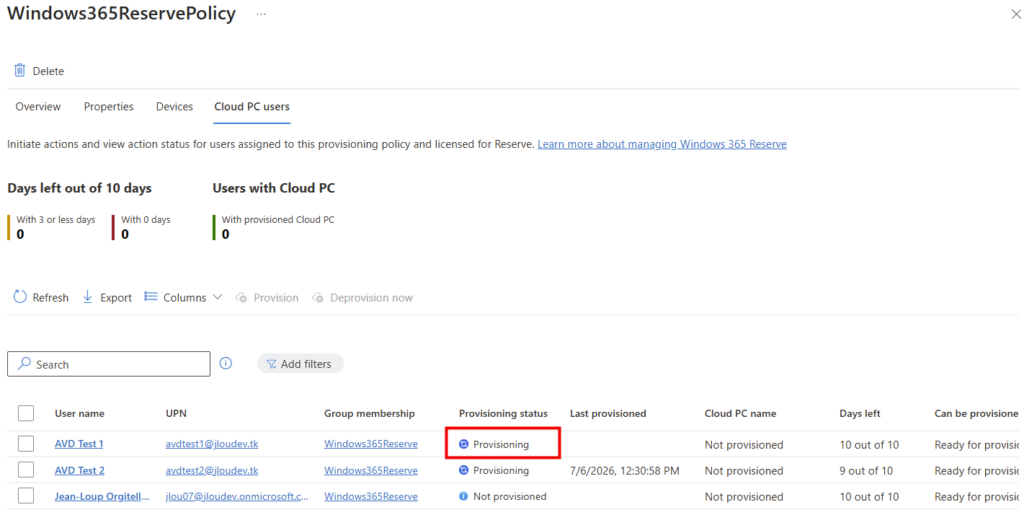Check the box for Jean-Loup Orgitell row
The height and width of the screenshot is (515, 1024).
click(26, 496)
